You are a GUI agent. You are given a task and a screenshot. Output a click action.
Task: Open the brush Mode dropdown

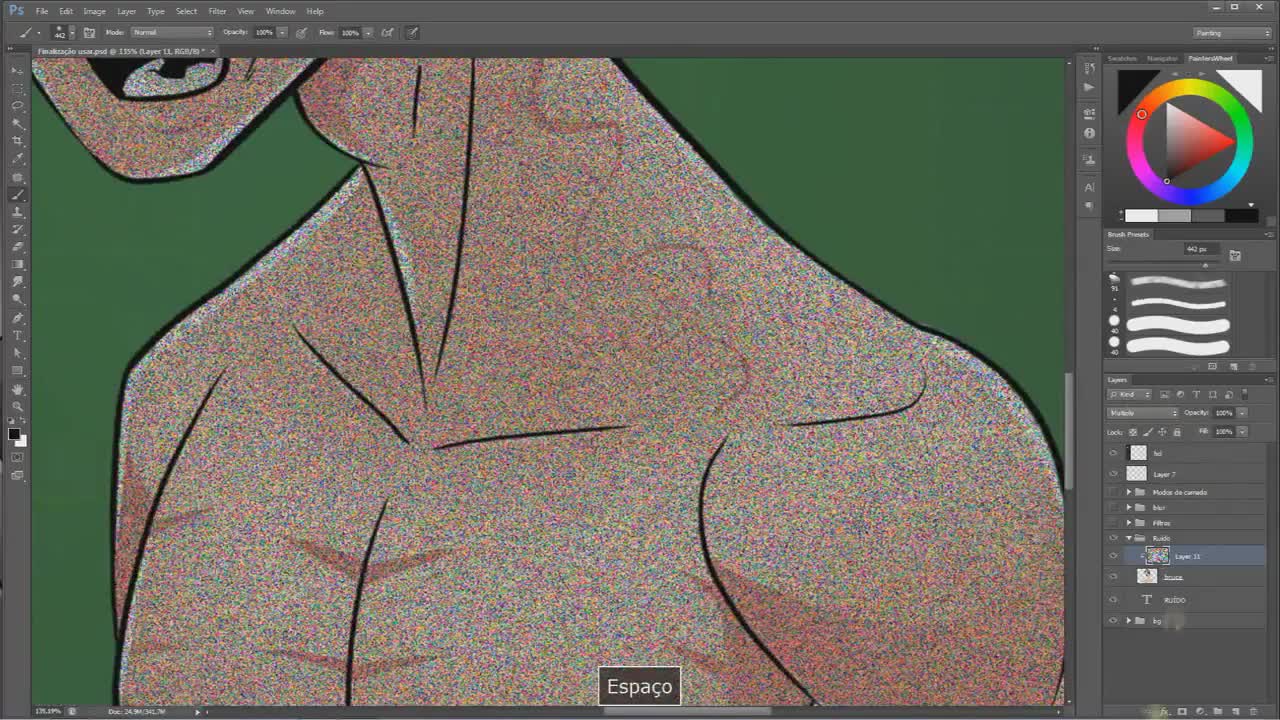pyautogui.click(x=171, y=32)
